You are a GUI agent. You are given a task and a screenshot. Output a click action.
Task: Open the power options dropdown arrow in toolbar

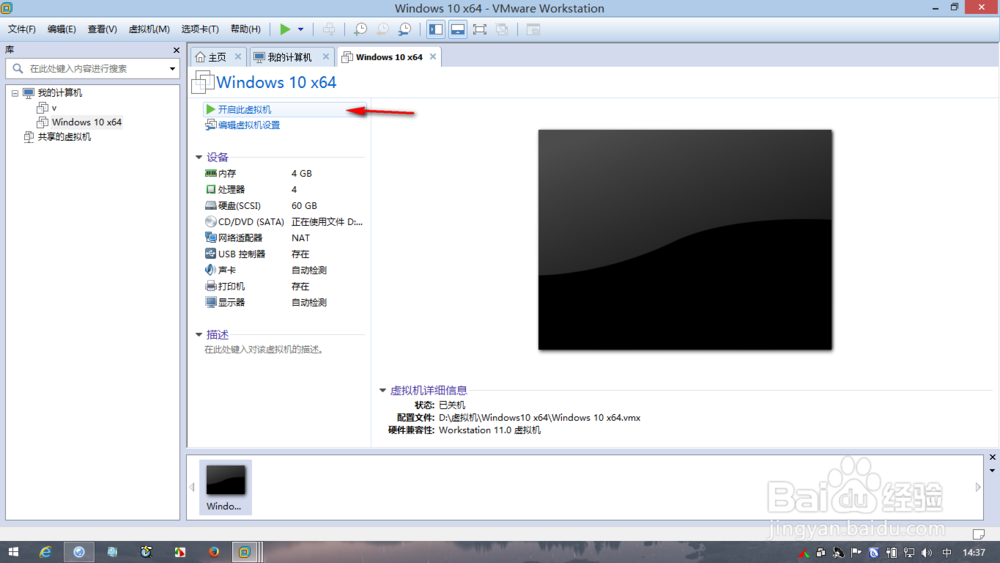tap(300, 29)
